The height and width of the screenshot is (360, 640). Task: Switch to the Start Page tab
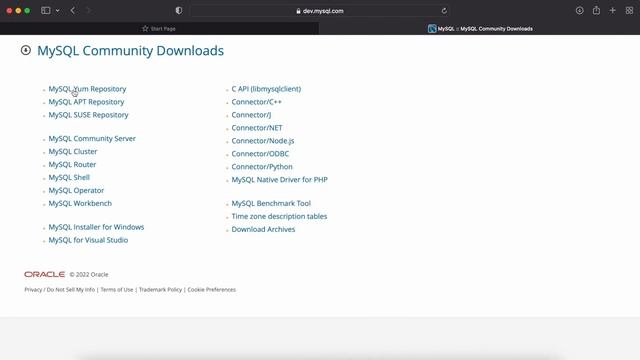(159, 29)
